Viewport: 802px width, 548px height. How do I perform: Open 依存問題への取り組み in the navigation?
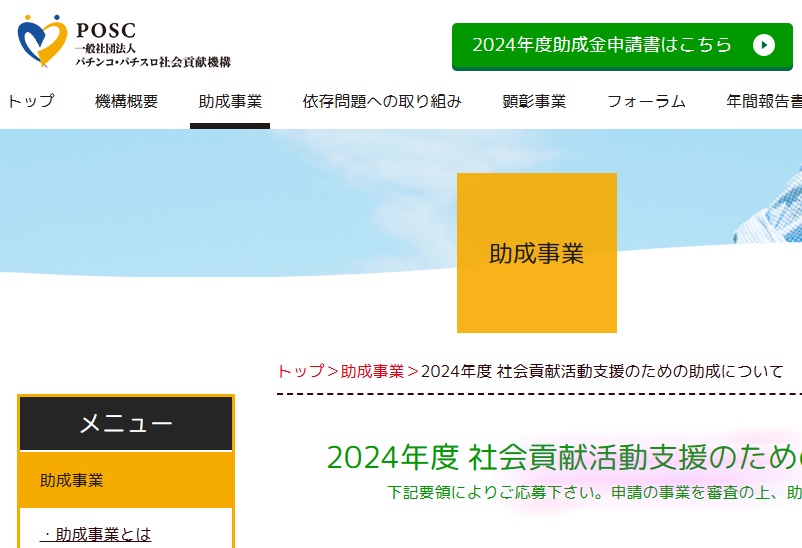382,101
